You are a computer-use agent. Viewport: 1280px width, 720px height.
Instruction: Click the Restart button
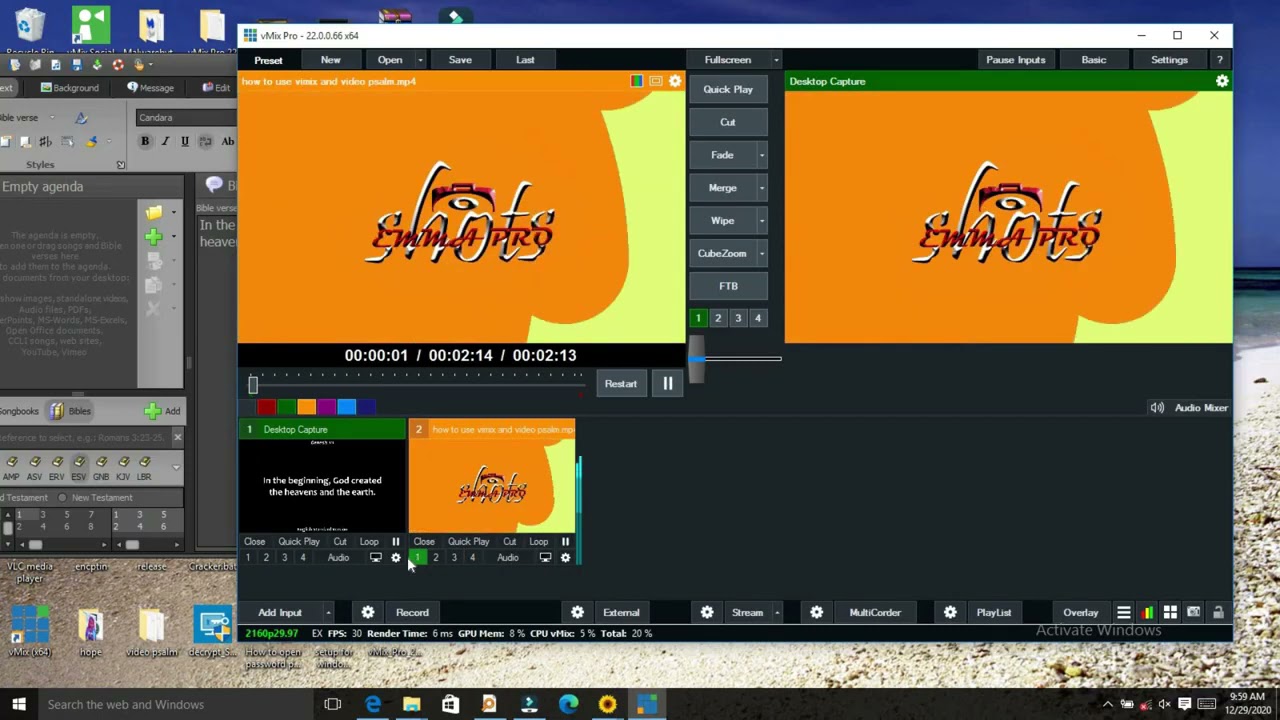[620, 384]
